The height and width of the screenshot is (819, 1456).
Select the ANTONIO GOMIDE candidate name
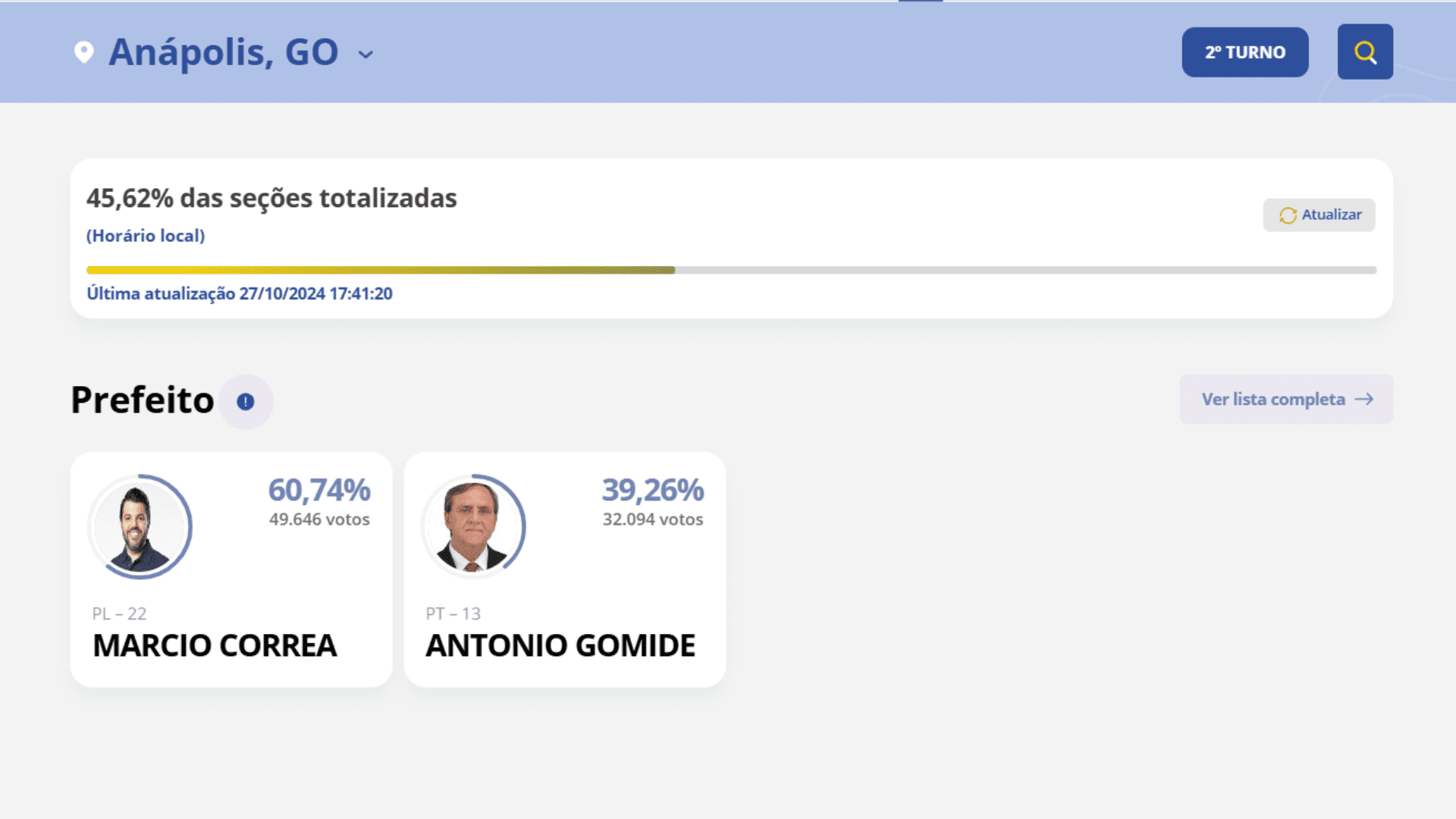(x=560, y=645)
